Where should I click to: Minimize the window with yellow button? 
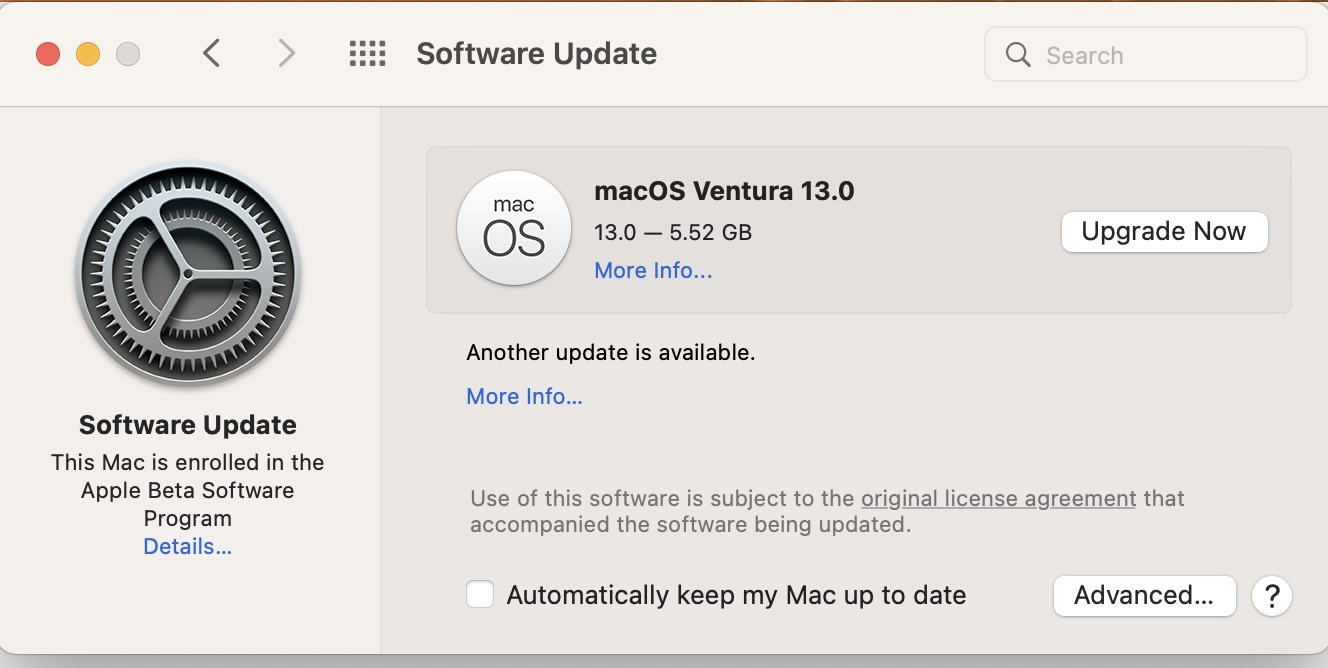click(88, 54)
